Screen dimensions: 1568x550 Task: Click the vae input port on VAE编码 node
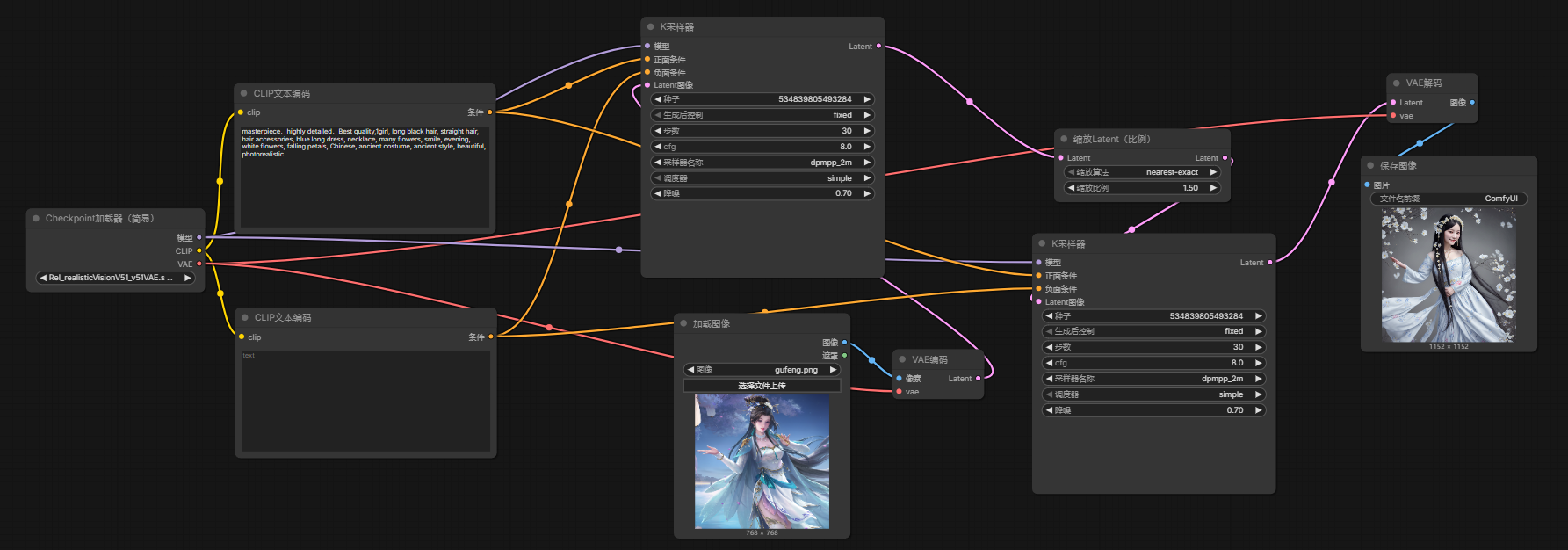pos(900,392)
